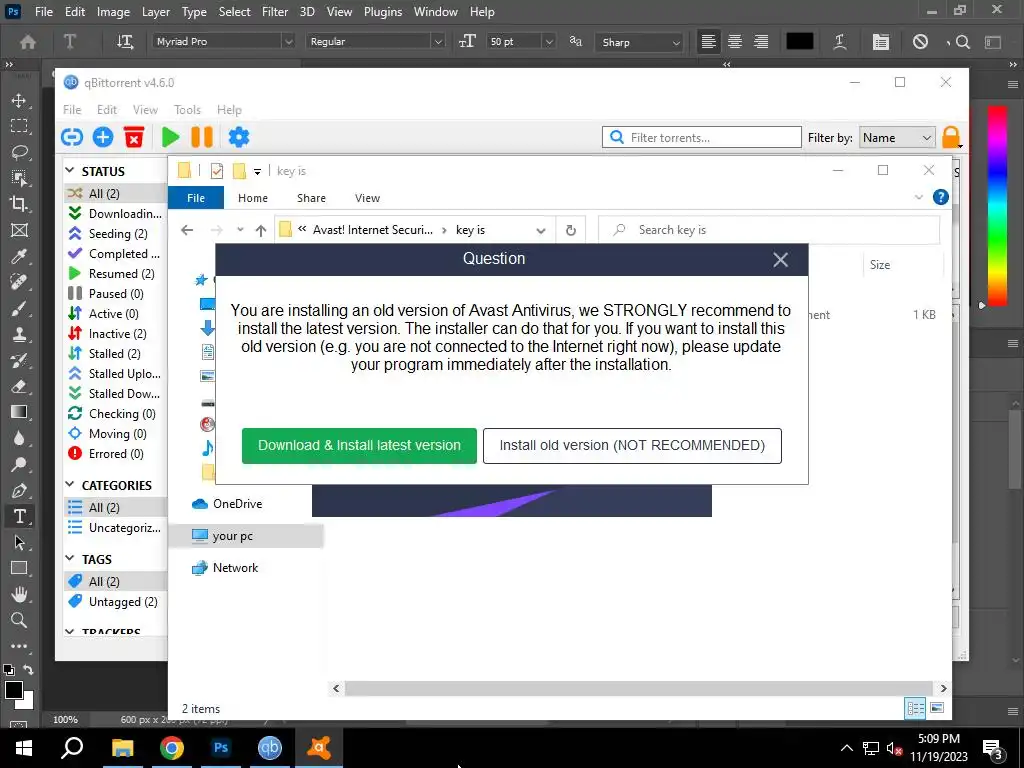The height and width of the screenshot is (768, 1024).
Task: Click the Explorer horizontal scrollbar
Action: tap(639, 688)
